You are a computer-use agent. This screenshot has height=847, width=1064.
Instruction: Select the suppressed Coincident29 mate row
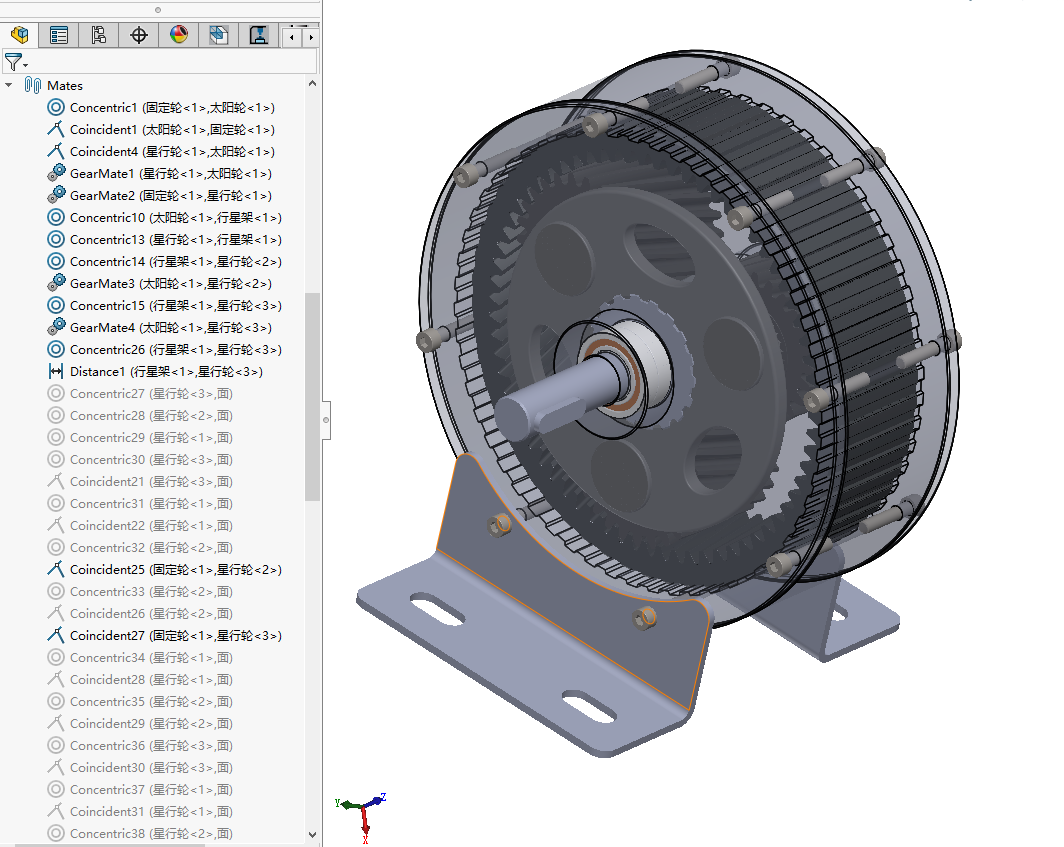(140, 723)
